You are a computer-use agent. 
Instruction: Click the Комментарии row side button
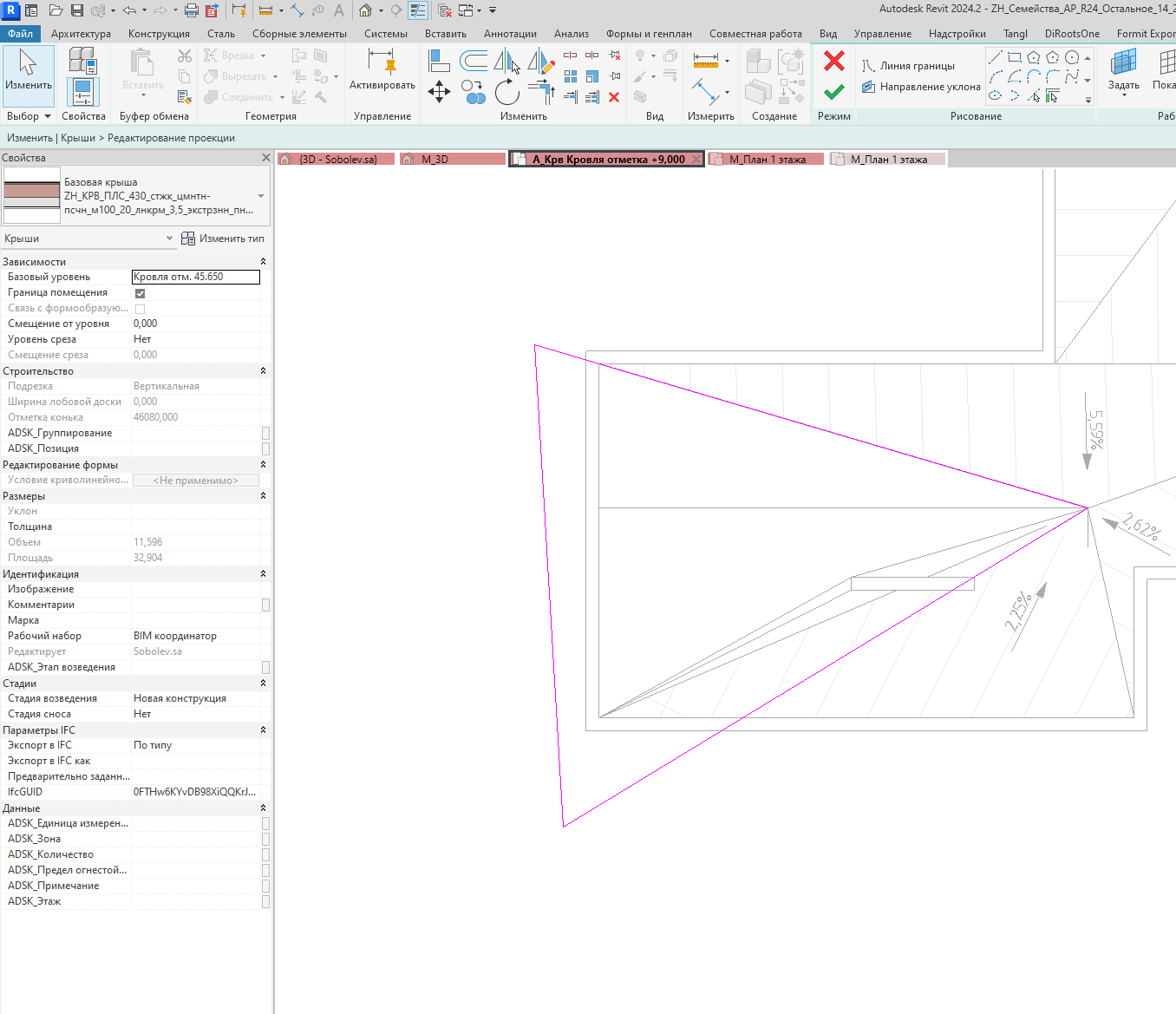pos(265,605)
